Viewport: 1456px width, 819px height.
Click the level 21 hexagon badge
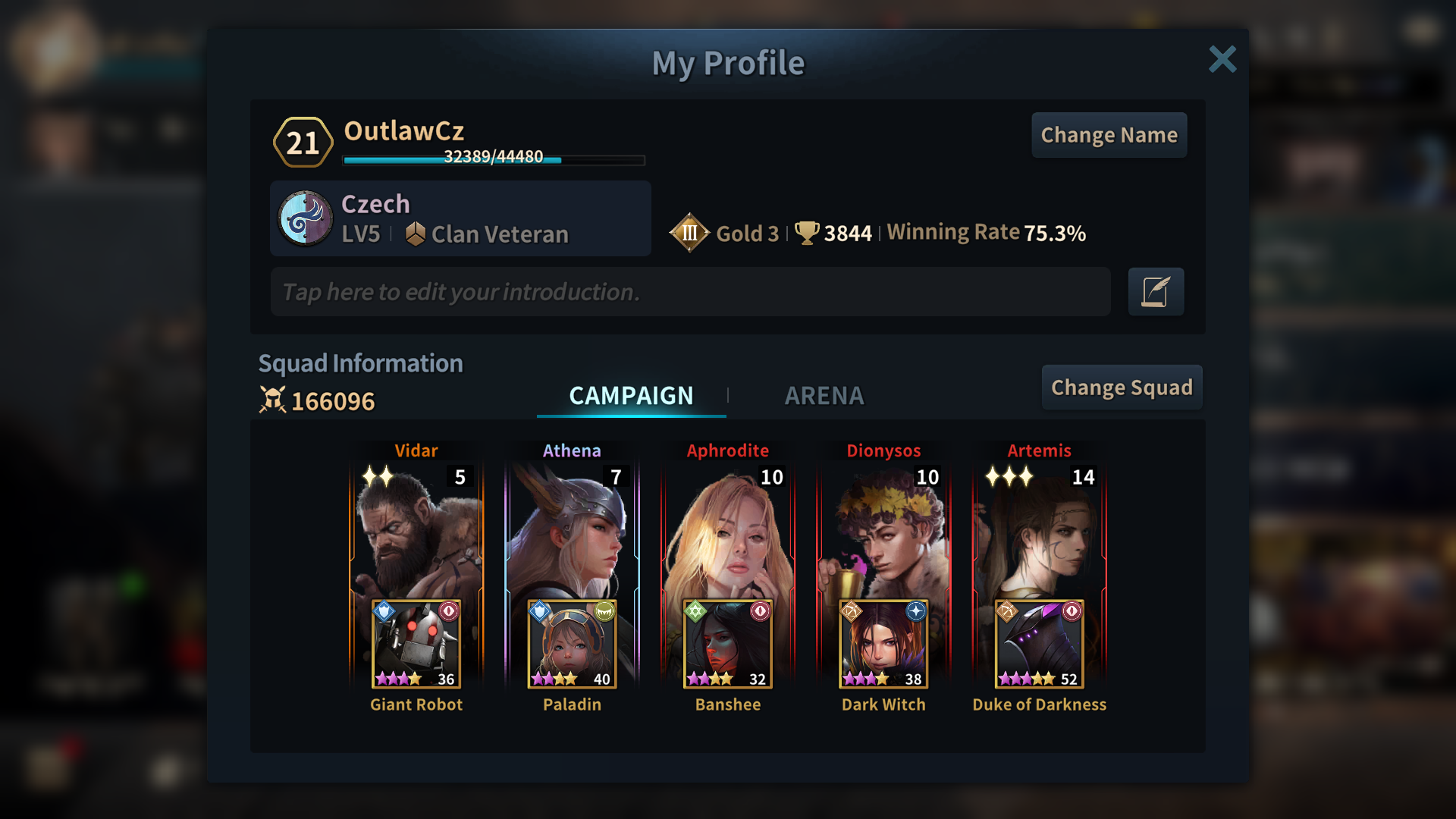coord(303,142)
